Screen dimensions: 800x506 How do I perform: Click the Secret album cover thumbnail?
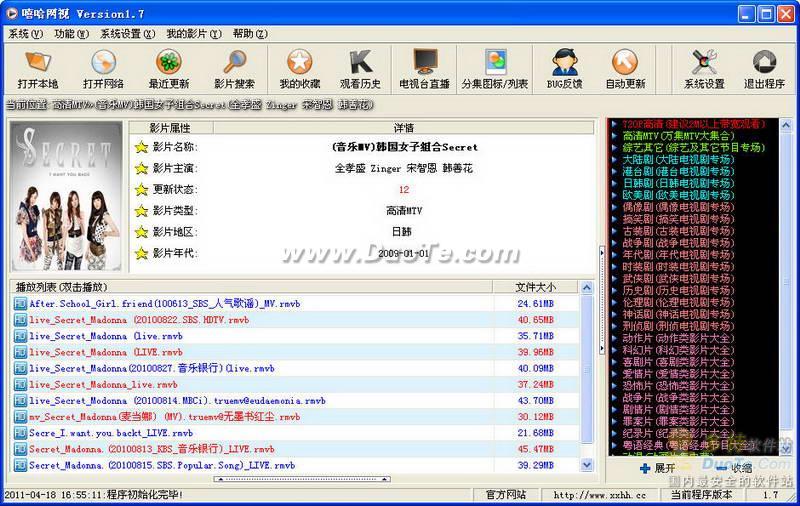coord(66,196)
